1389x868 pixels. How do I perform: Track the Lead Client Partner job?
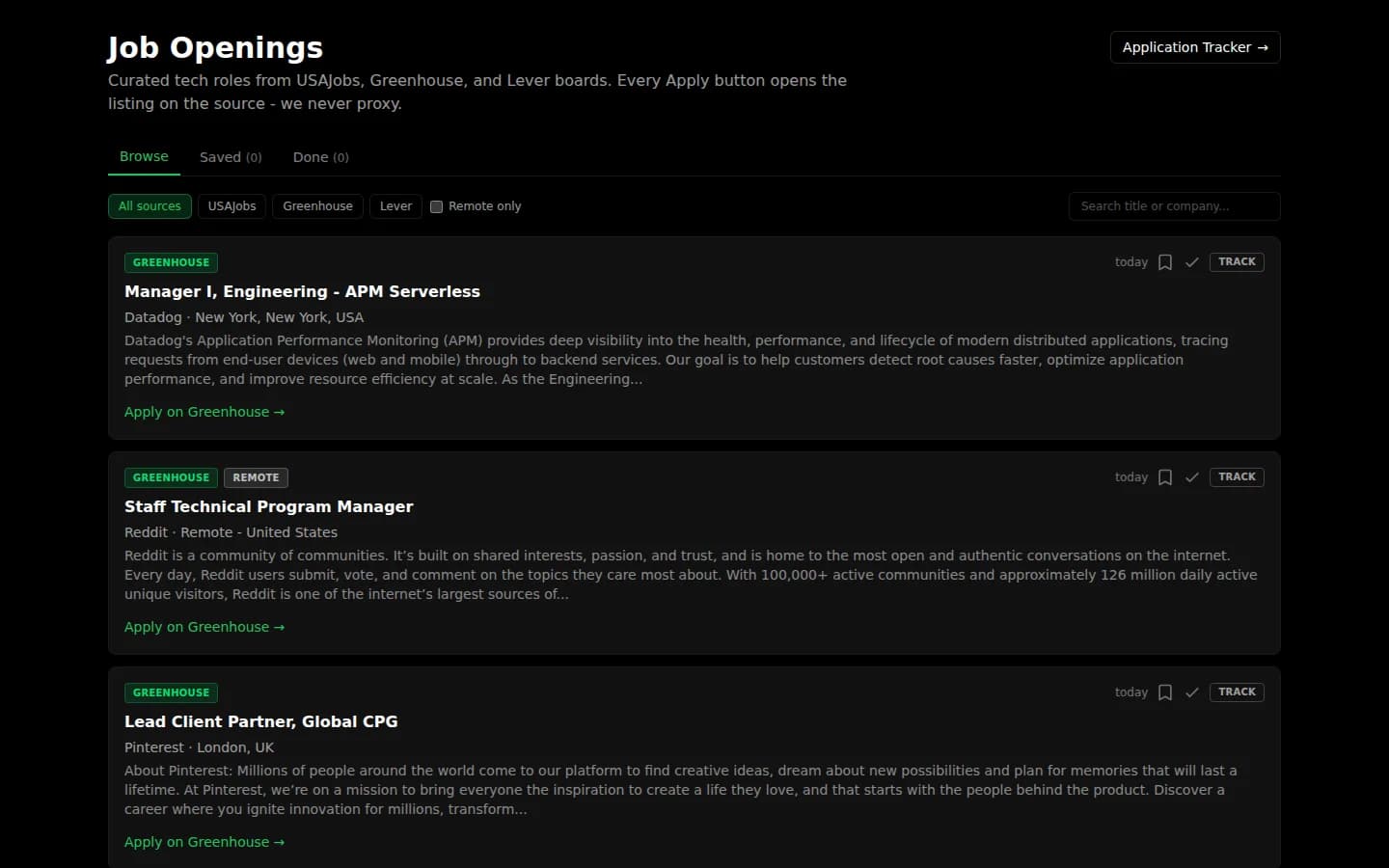click(1237, 692)
